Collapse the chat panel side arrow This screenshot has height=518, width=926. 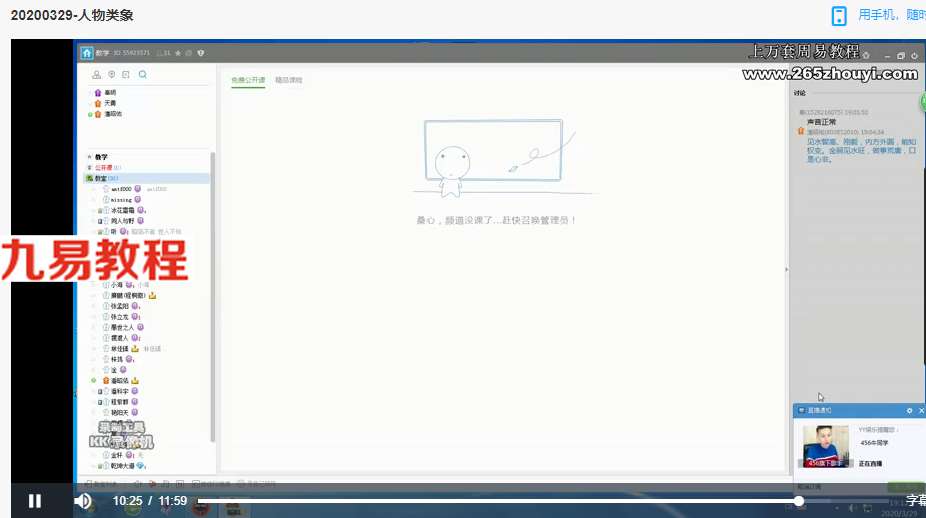click(786, 269)
